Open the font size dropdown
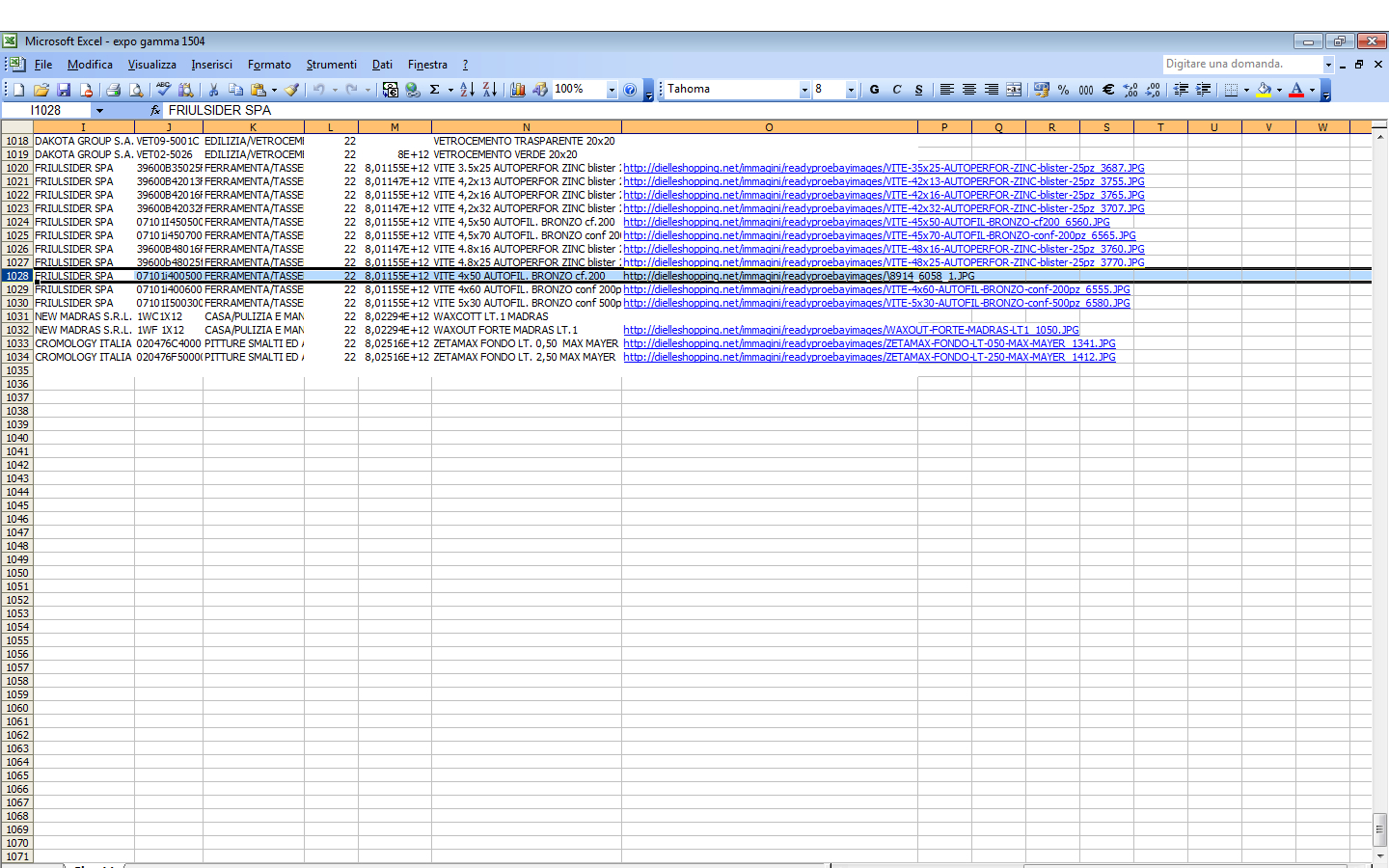The width and height of the screenshot is (1389, 868). coord(851,90)
